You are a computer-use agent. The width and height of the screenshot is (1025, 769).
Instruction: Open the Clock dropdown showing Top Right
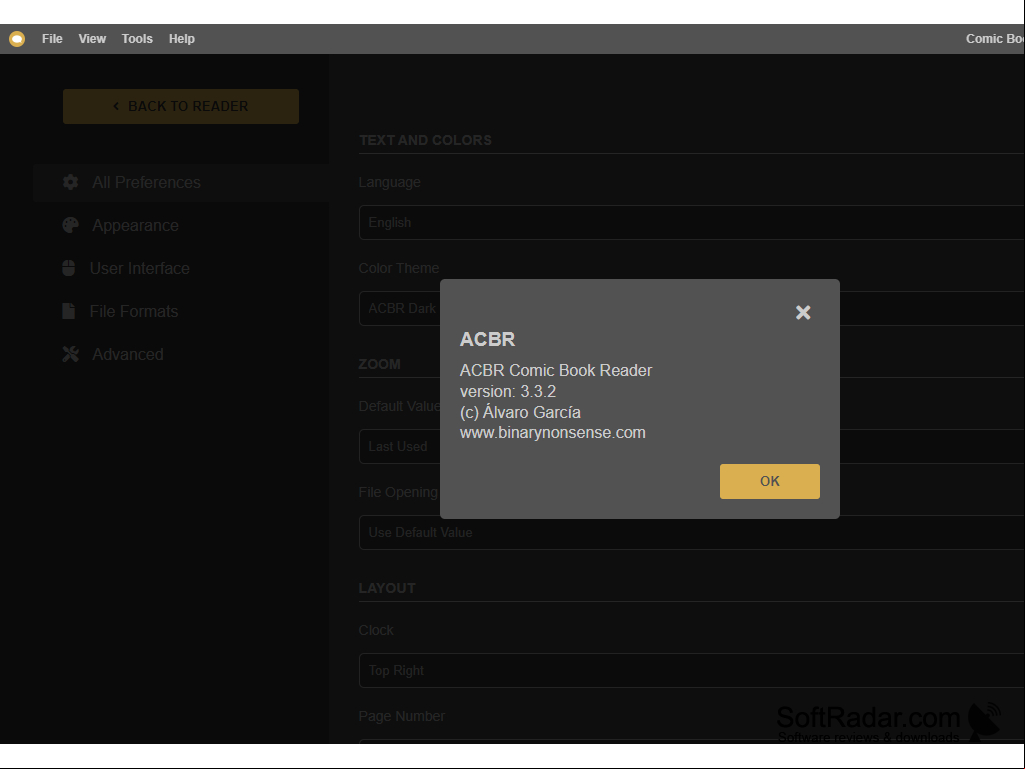pos(692,670)
